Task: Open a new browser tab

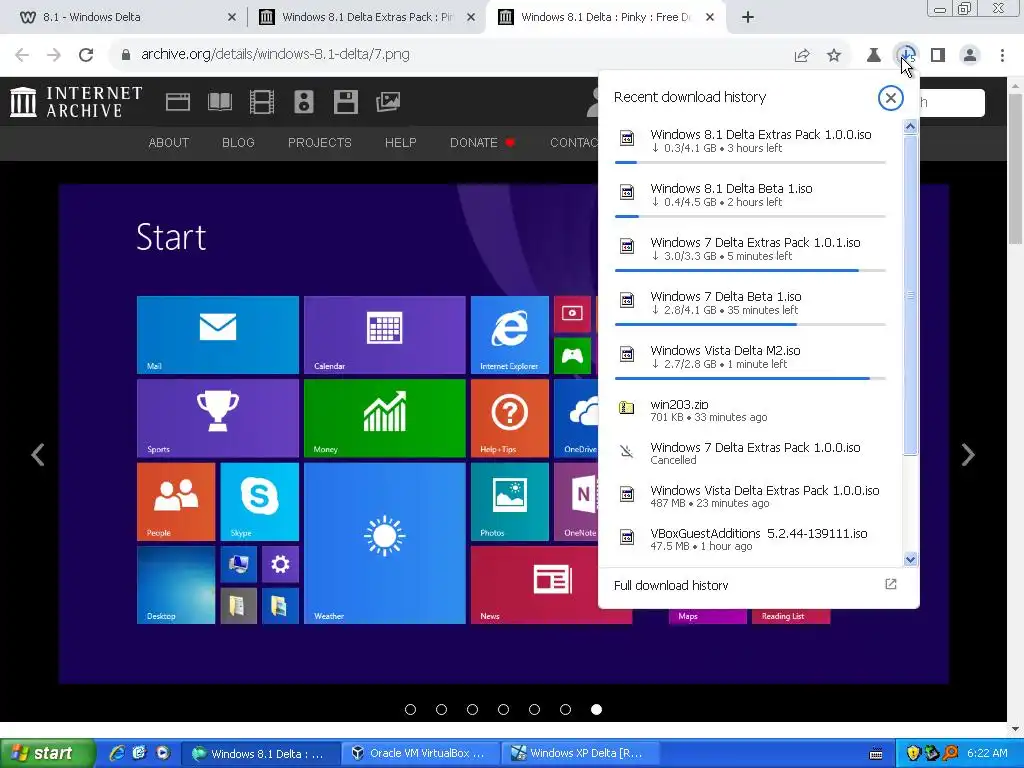Action: (x=748, y=18)
